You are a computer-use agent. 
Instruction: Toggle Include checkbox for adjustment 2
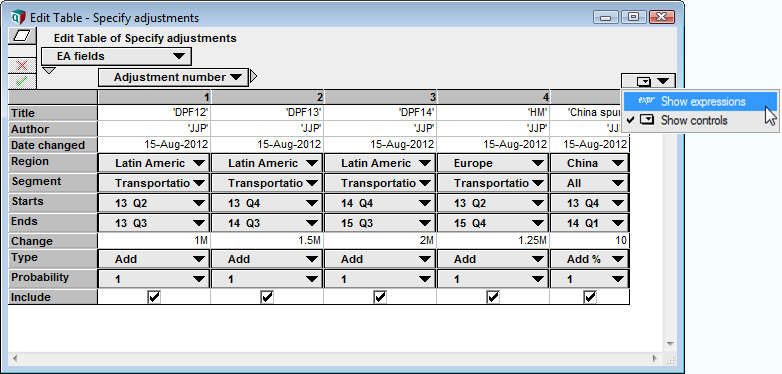(x=267, y=297)
